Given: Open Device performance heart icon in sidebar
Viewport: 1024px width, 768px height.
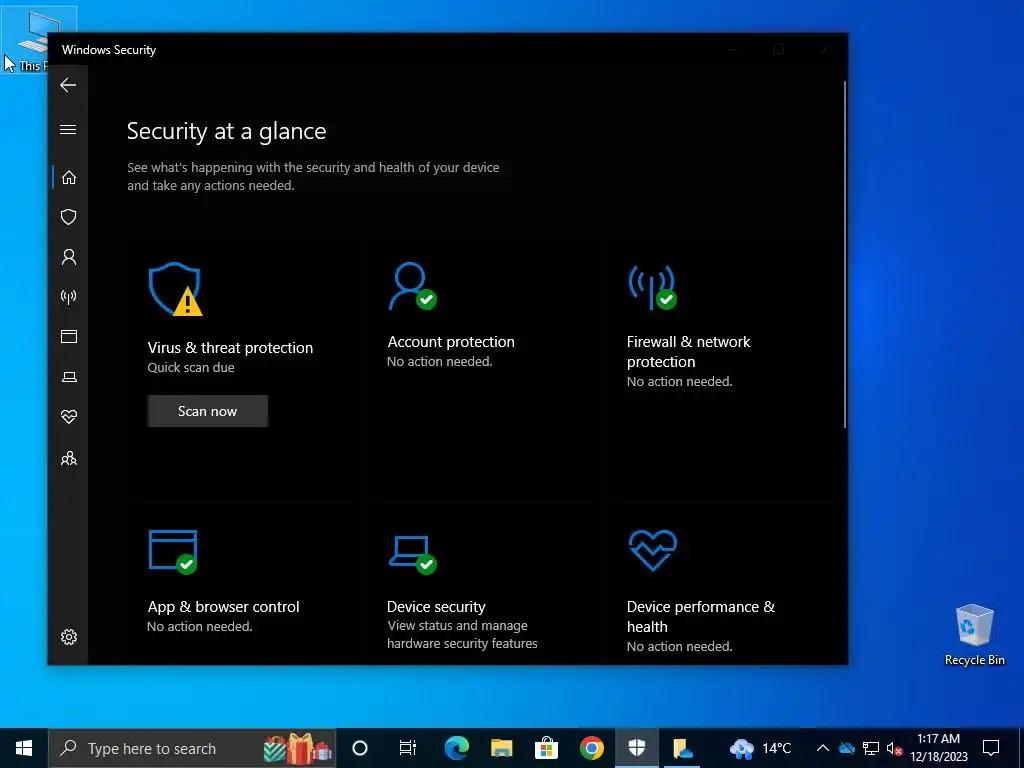Looking at the screenshot, I should click(x=69, y=417).
